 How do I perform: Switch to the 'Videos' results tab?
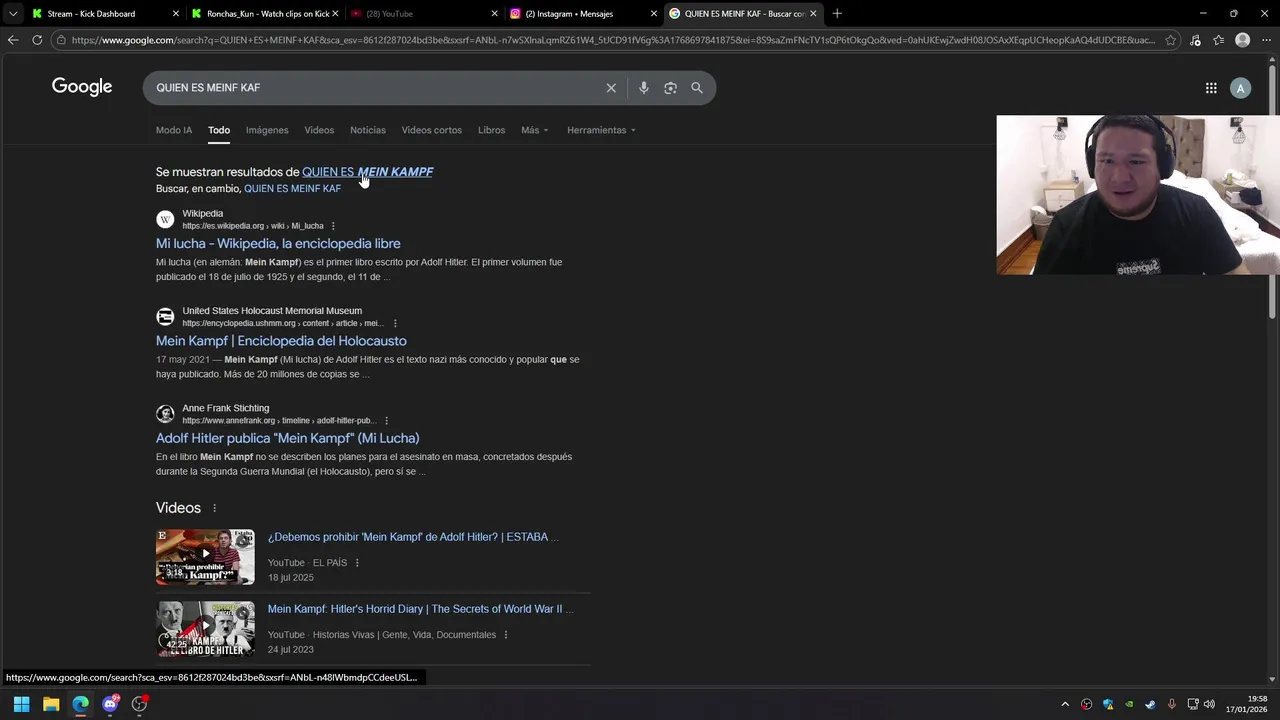319,130
